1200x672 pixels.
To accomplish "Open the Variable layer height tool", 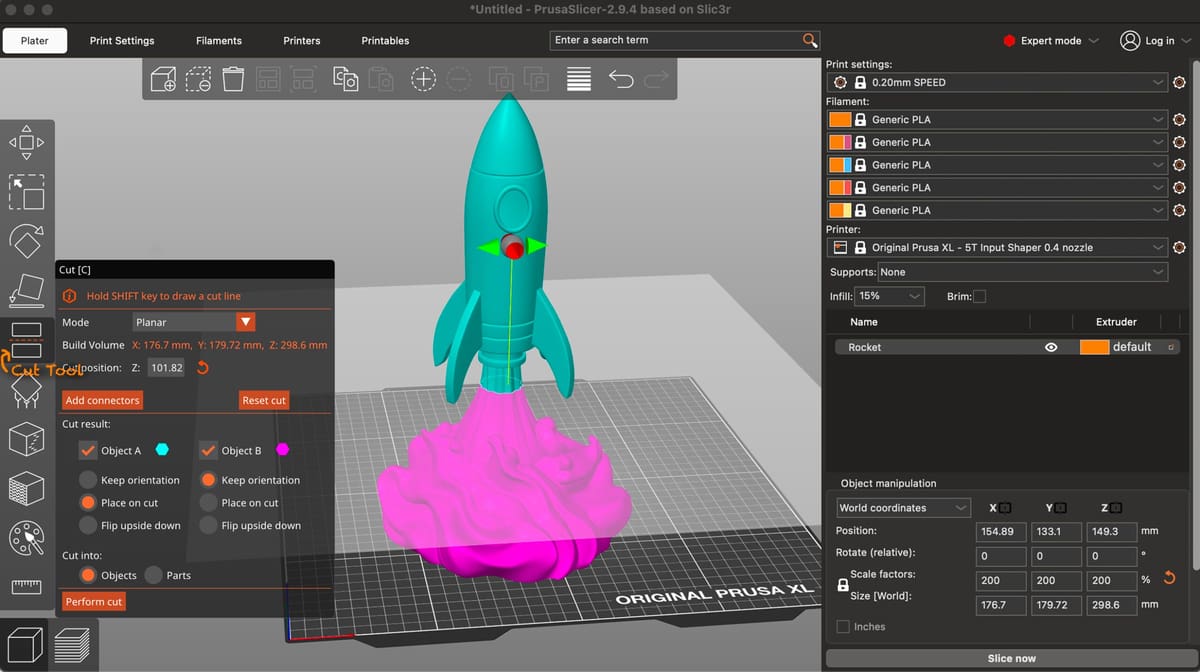I will click(x=579, y=79).
